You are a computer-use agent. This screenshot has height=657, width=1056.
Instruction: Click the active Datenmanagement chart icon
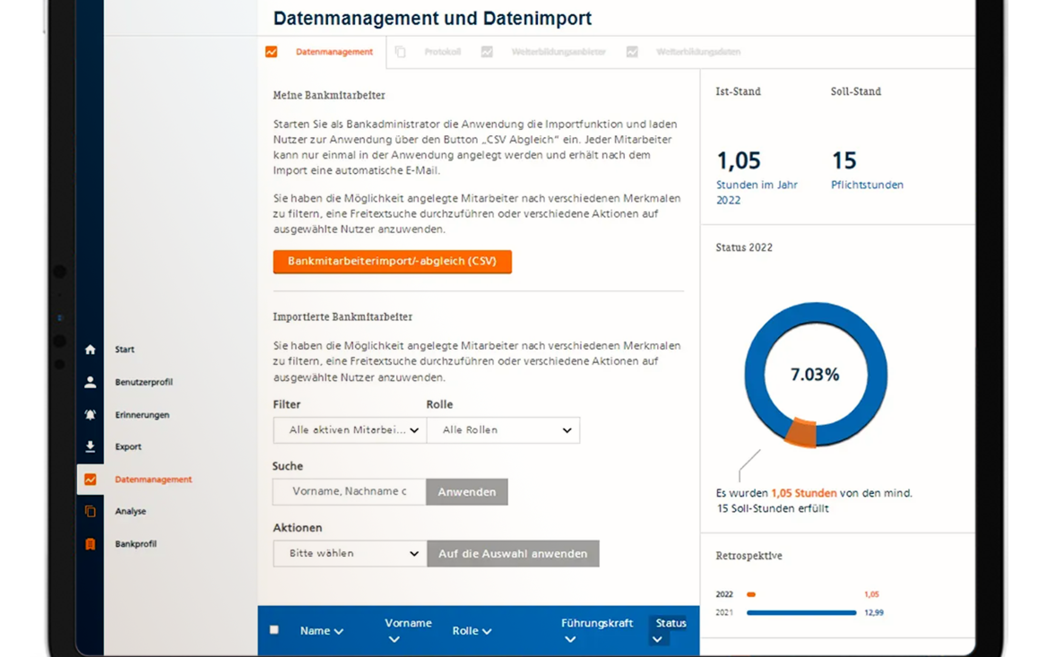90,479
